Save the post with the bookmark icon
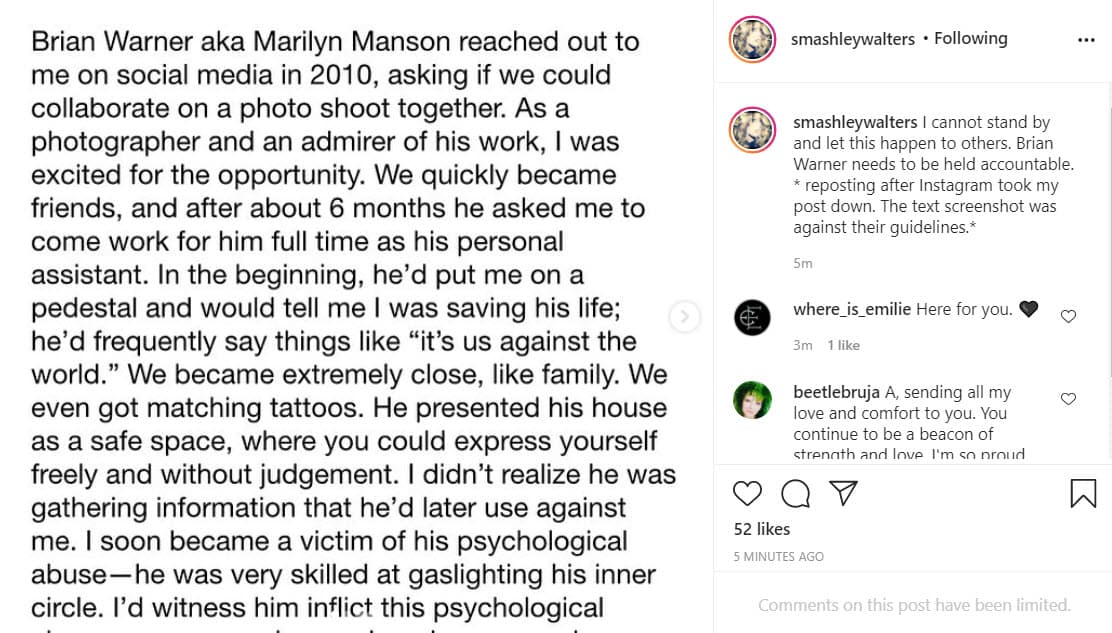Image resolution: width=1112 pixels, height=633 pixels. [1083, 493]
